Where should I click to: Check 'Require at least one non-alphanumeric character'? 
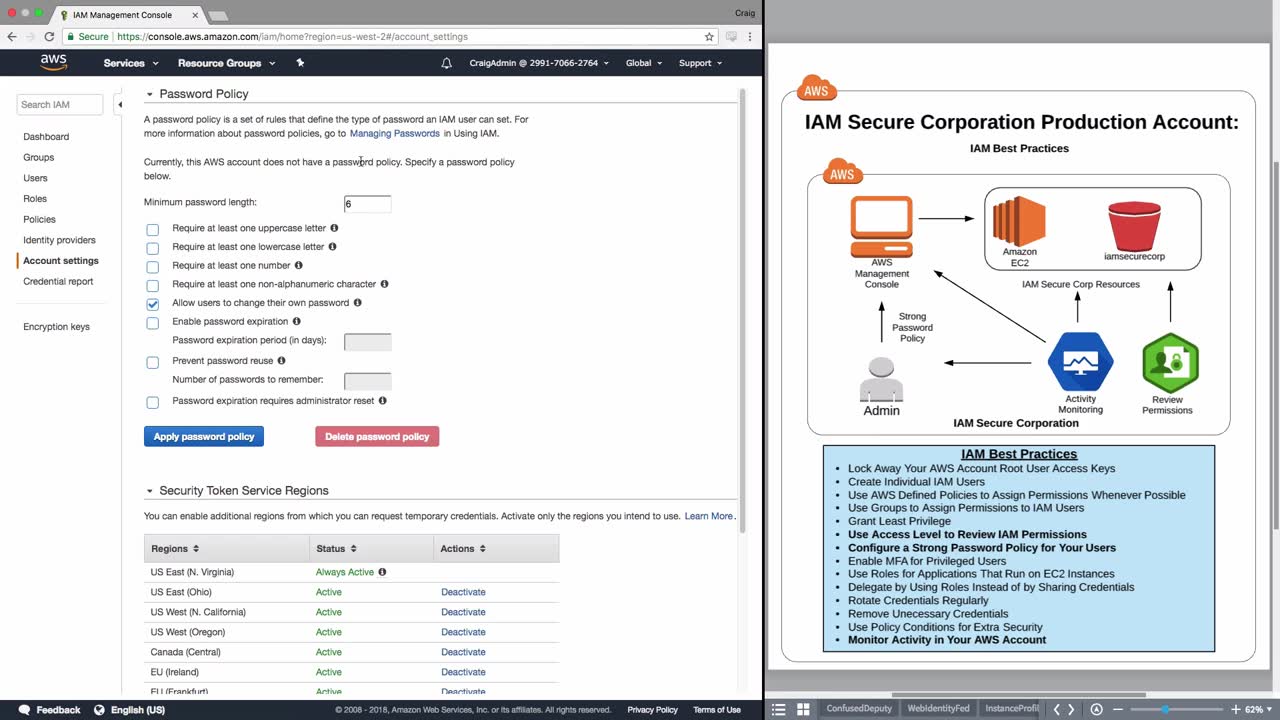(x=152, y=285)
